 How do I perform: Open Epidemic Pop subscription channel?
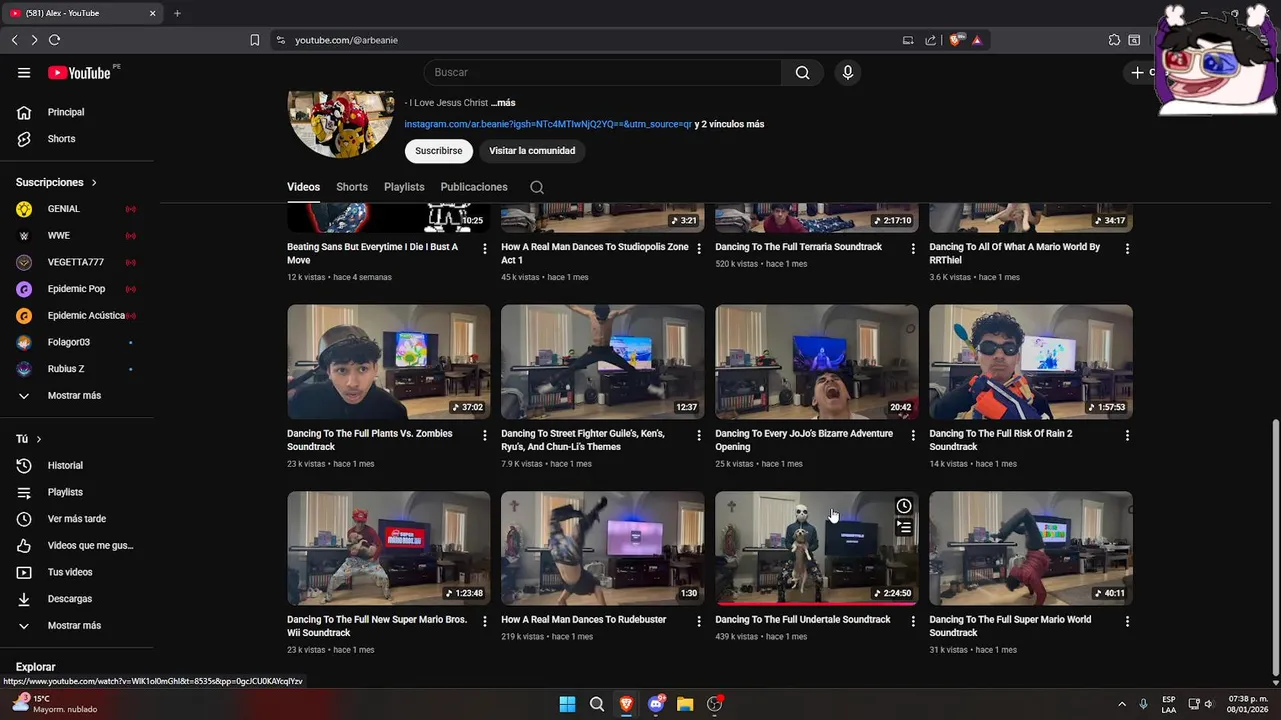click(77, 289)
